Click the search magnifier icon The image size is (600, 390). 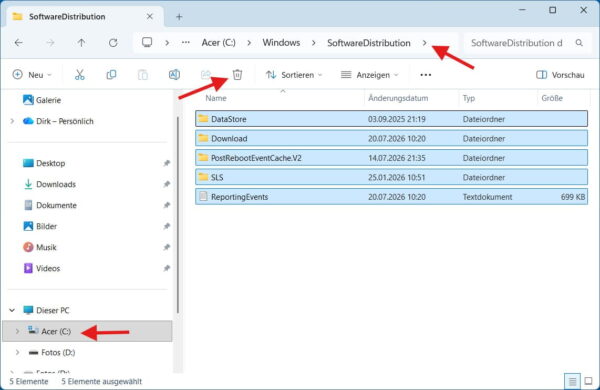click(x=579, y=43)
